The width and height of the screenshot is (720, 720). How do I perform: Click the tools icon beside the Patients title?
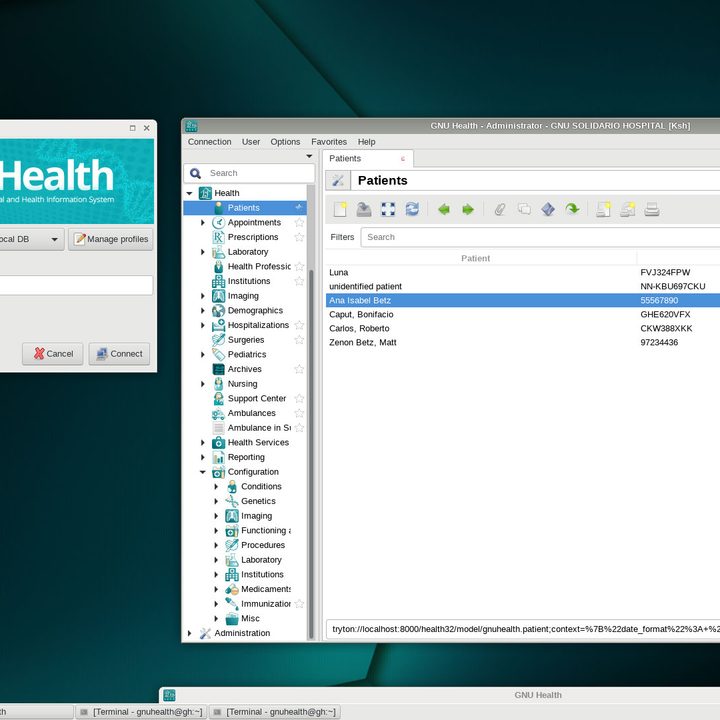point(338,180)
